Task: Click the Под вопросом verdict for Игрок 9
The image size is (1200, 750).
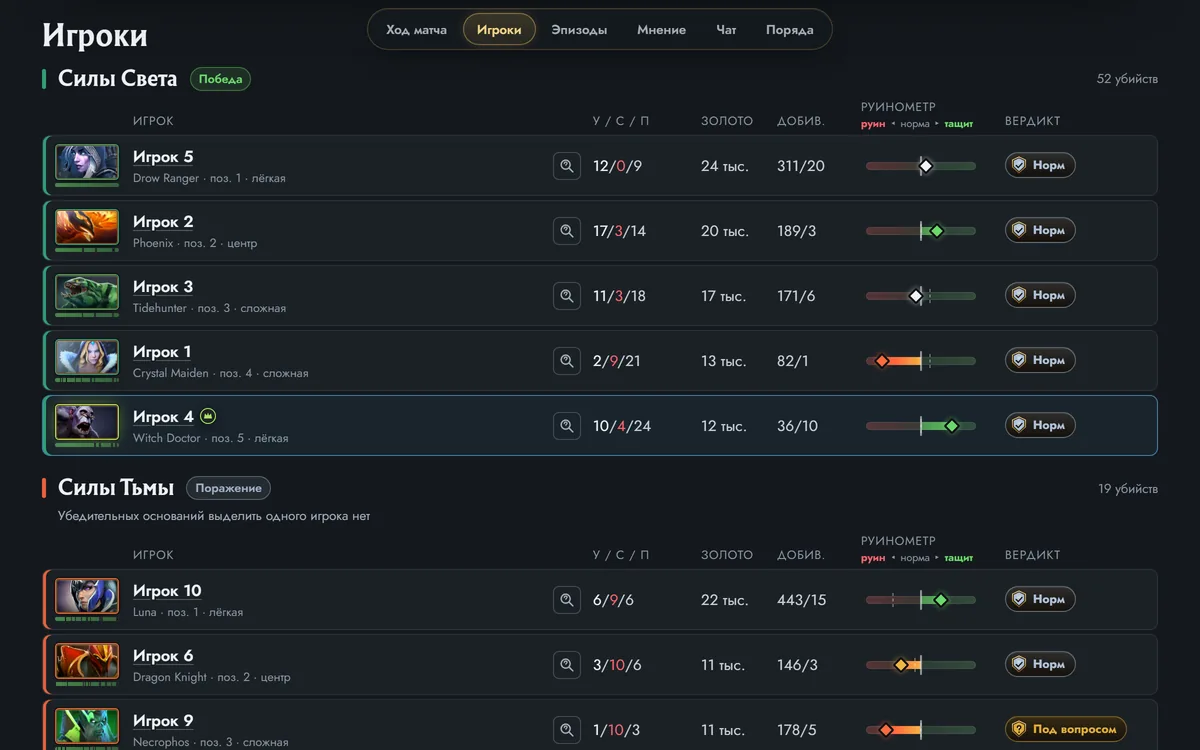Action: point(1066,730)
